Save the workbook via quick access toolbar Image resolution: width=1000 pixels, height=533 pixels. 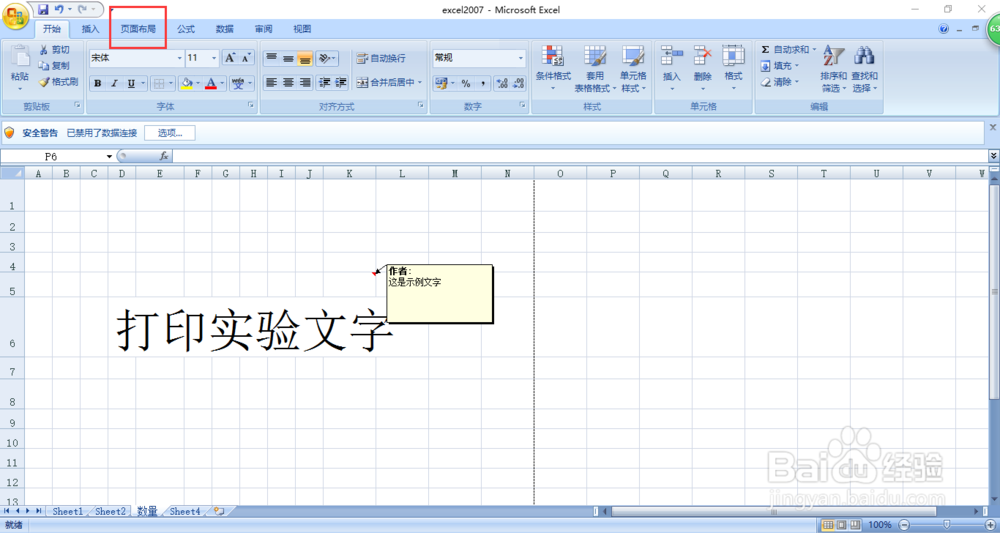click(x=43, y=9)
